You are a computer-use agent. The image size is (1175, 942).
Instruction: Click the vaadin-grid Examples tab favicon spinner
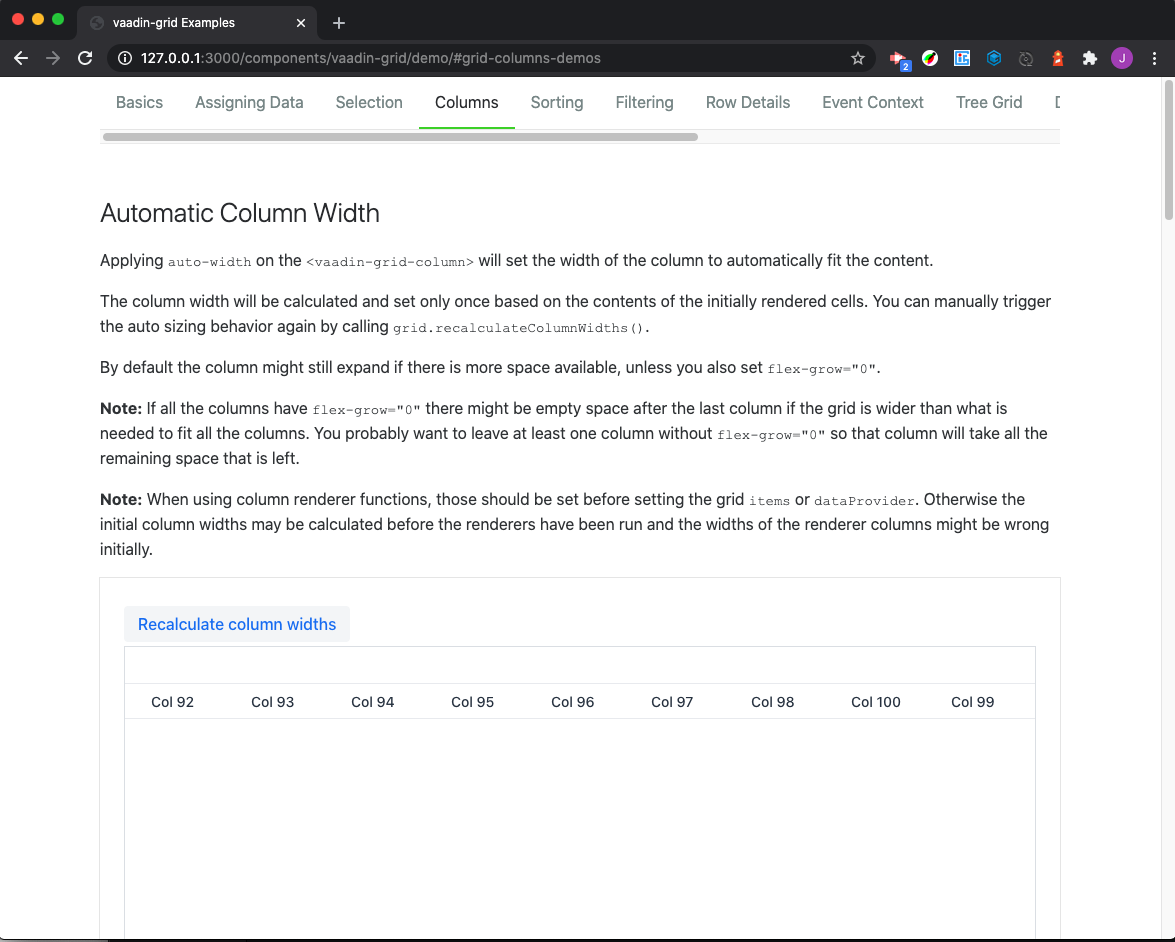coord(96,22)
